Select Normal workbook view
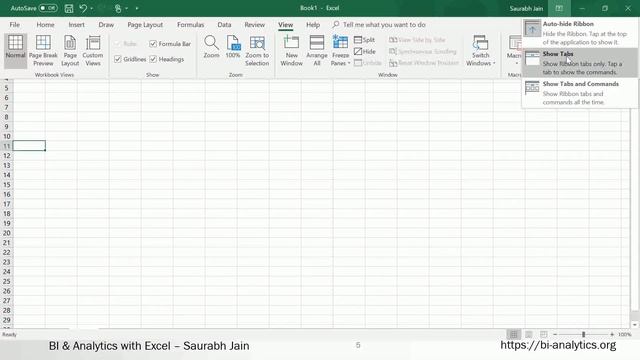Viewport: 640px width, 360px height. pyautogui.click(x=15, y=50)
